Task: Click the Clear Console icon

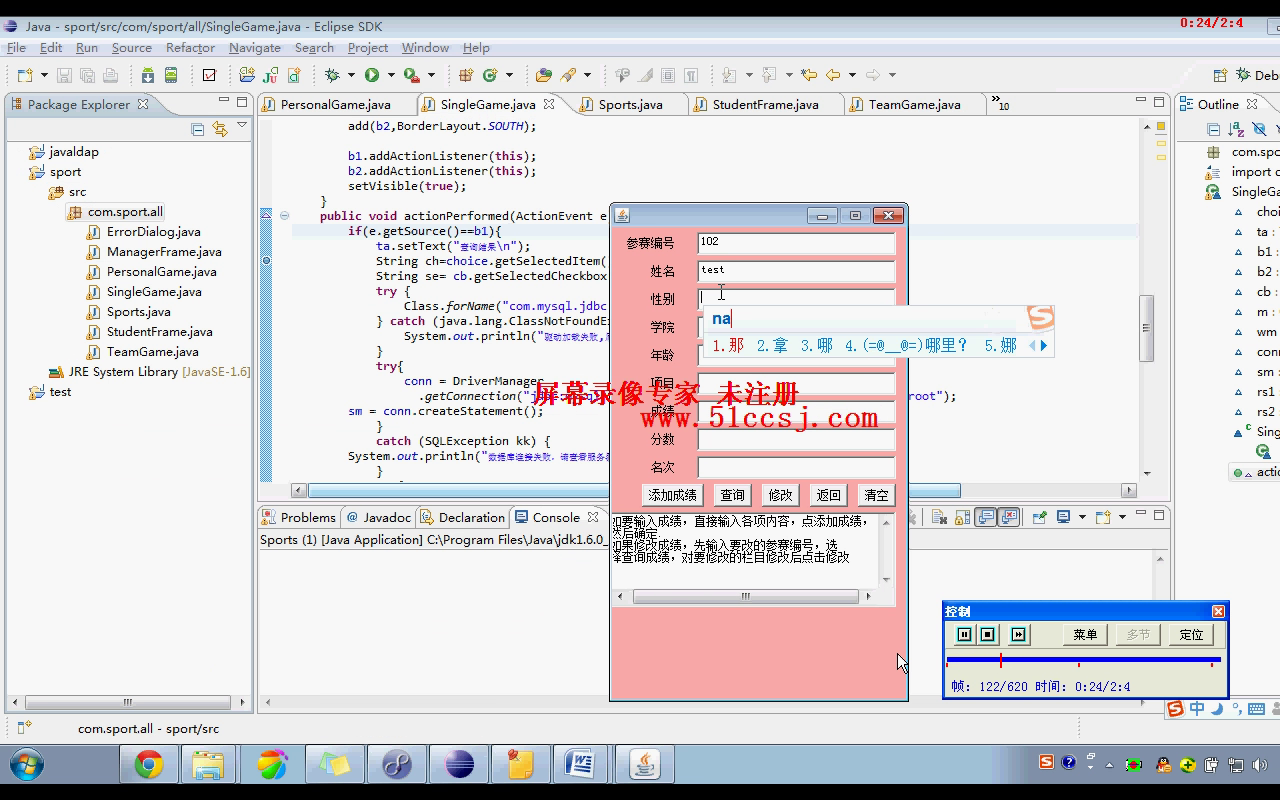Action: (939, 517)
